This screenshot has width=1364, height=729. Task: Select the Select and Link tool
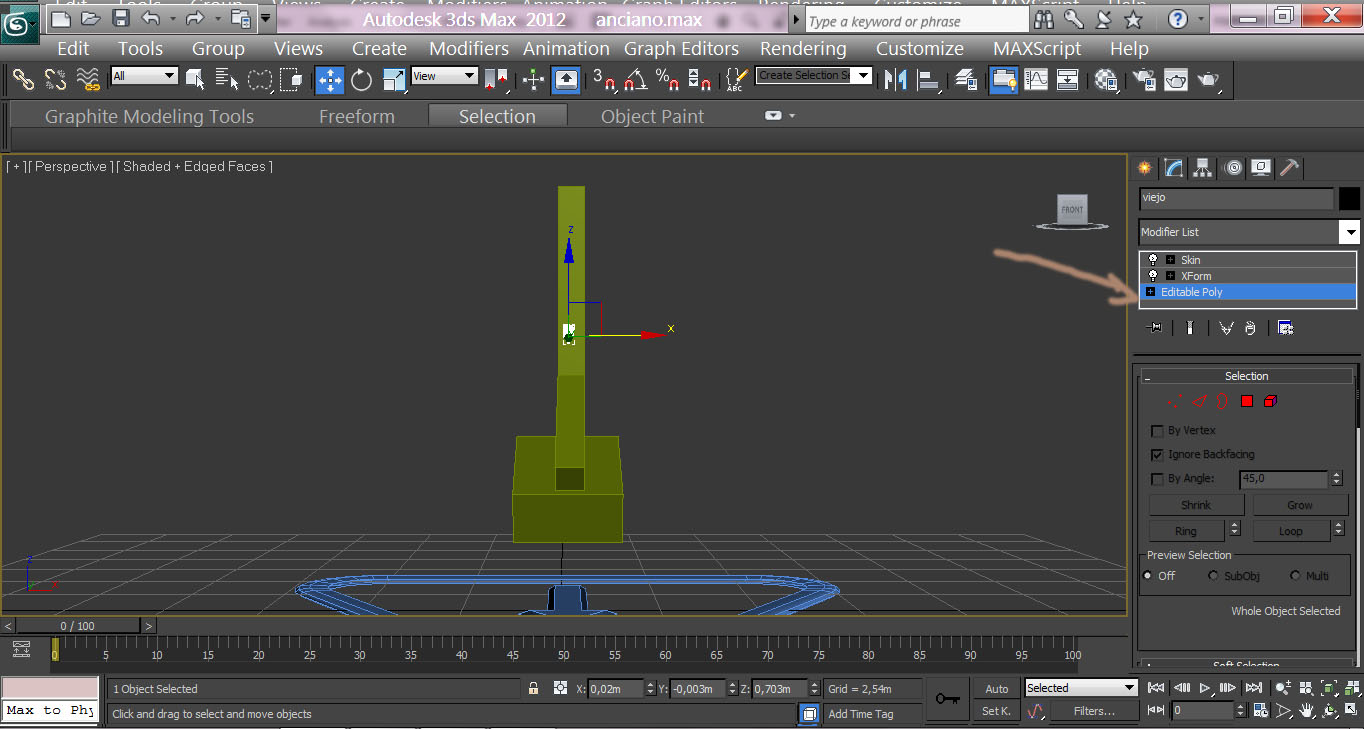tap(23, 79)
